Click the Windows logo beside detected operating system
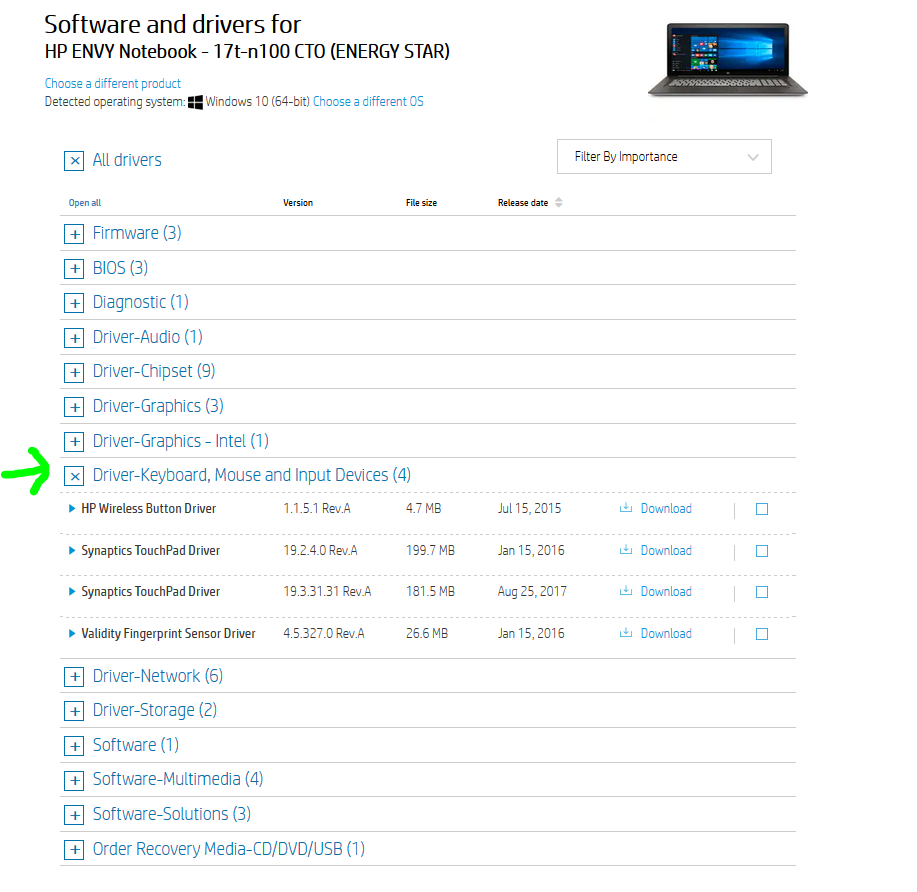 pyautogui.click(x=196, y=101)
